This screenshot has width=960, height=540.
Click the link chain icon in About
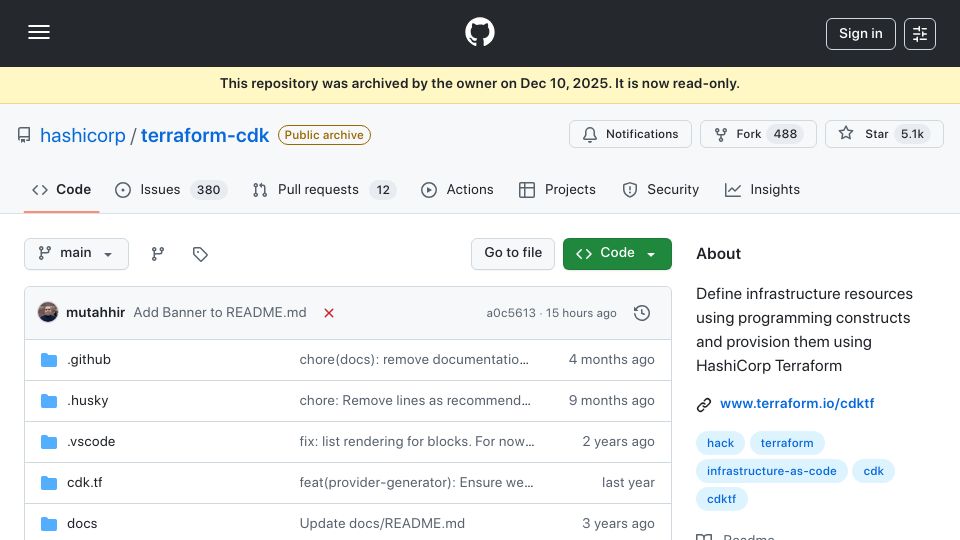pyautogui.click(x=703, y=405)
